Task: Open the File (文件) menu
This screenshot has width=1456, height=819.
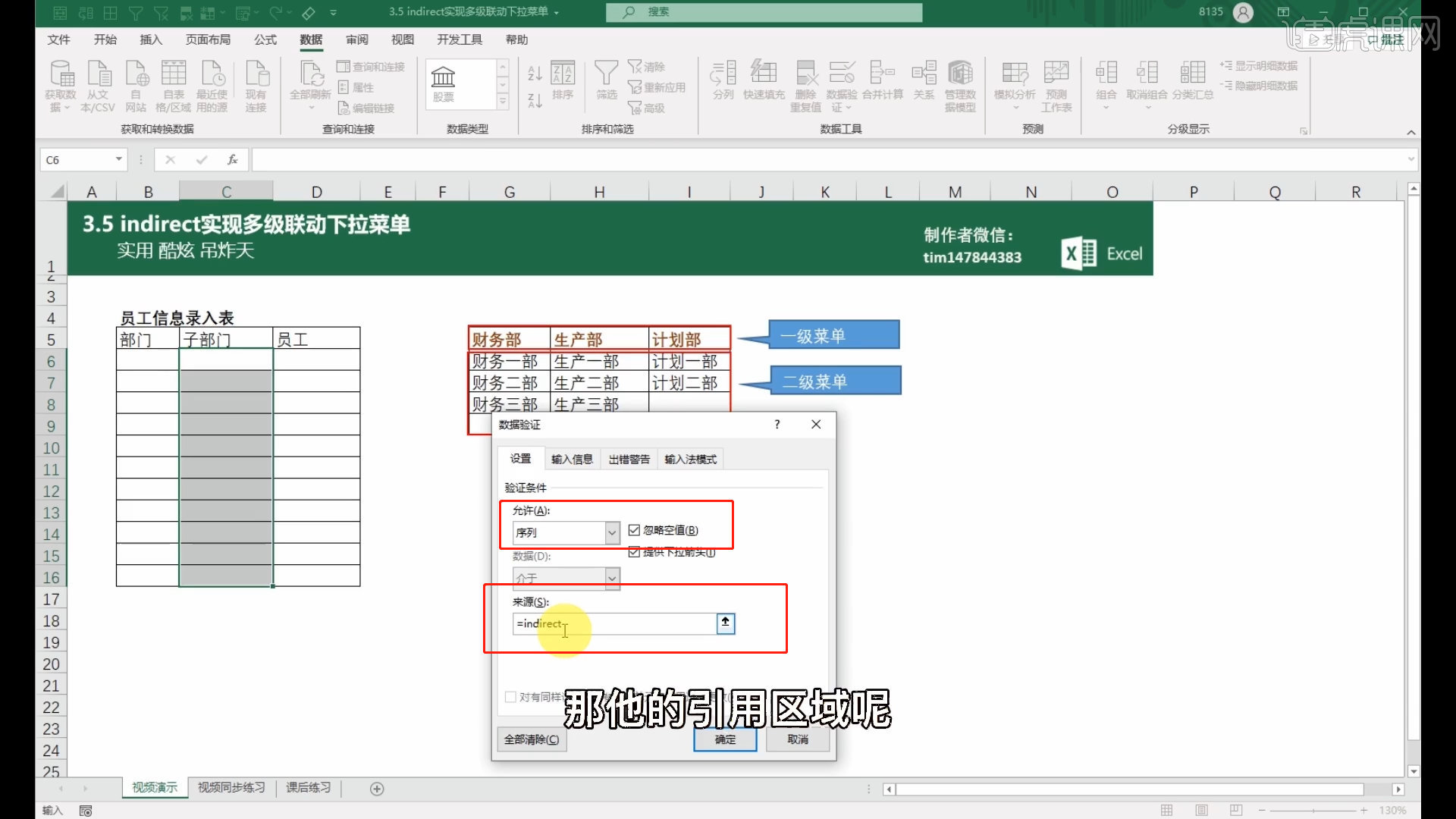Action: tap(58, 39)
